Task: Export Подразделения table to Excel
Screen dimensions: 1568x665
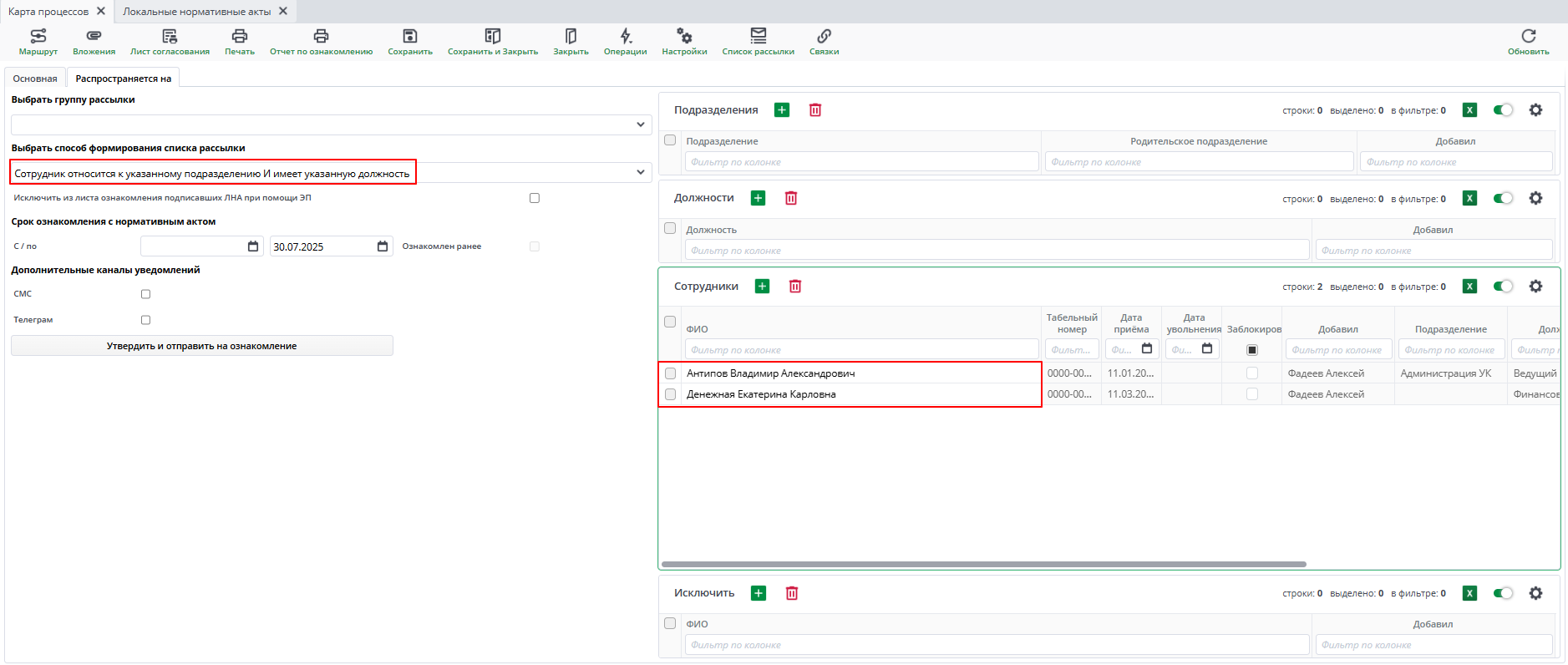Action: point(1470,110)
